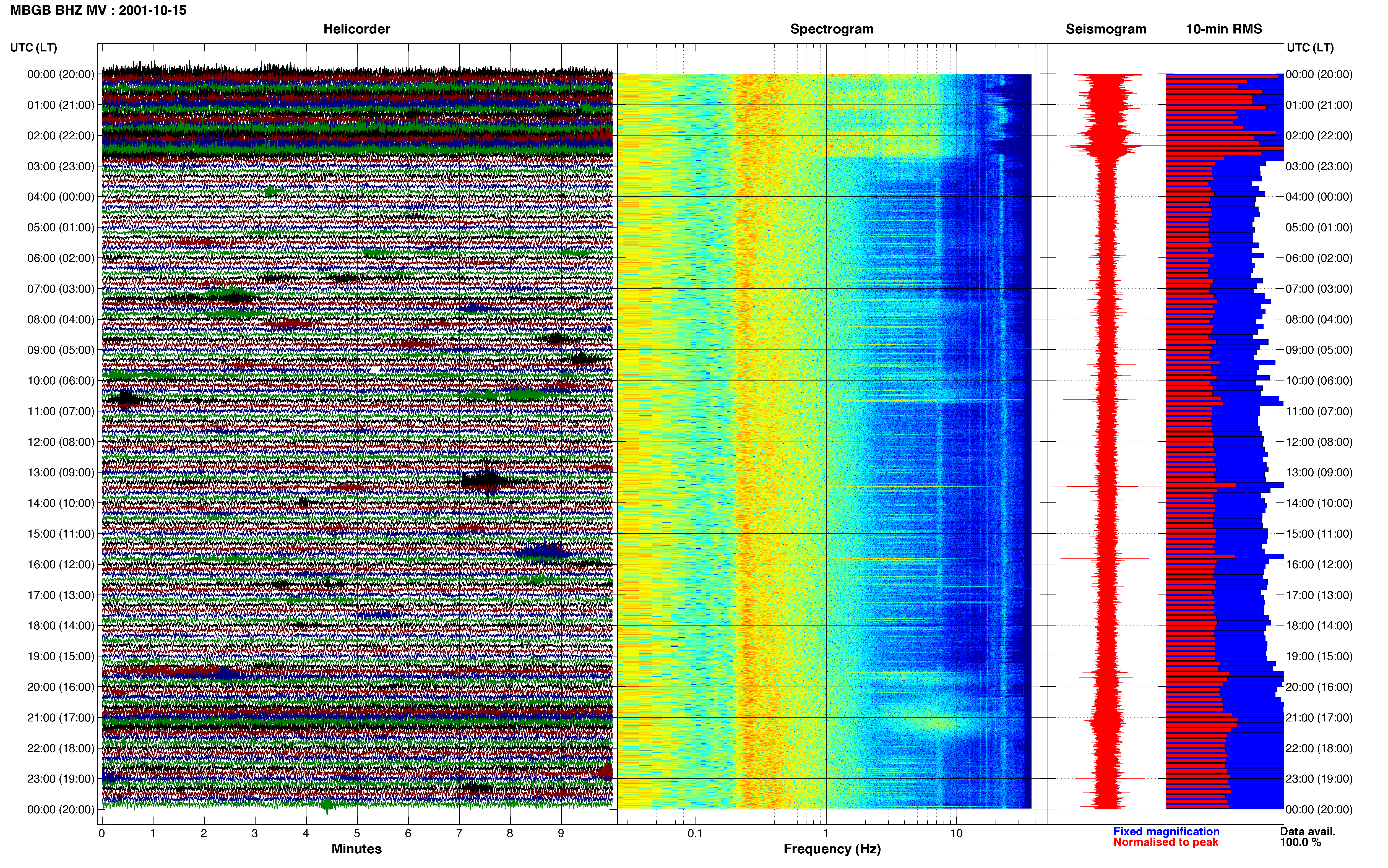Click "05:00 (01:00)" on the Helicorder time axis
Image resolution: width=1388 pixels, height=868 pixels.
(x=60, y=227)
